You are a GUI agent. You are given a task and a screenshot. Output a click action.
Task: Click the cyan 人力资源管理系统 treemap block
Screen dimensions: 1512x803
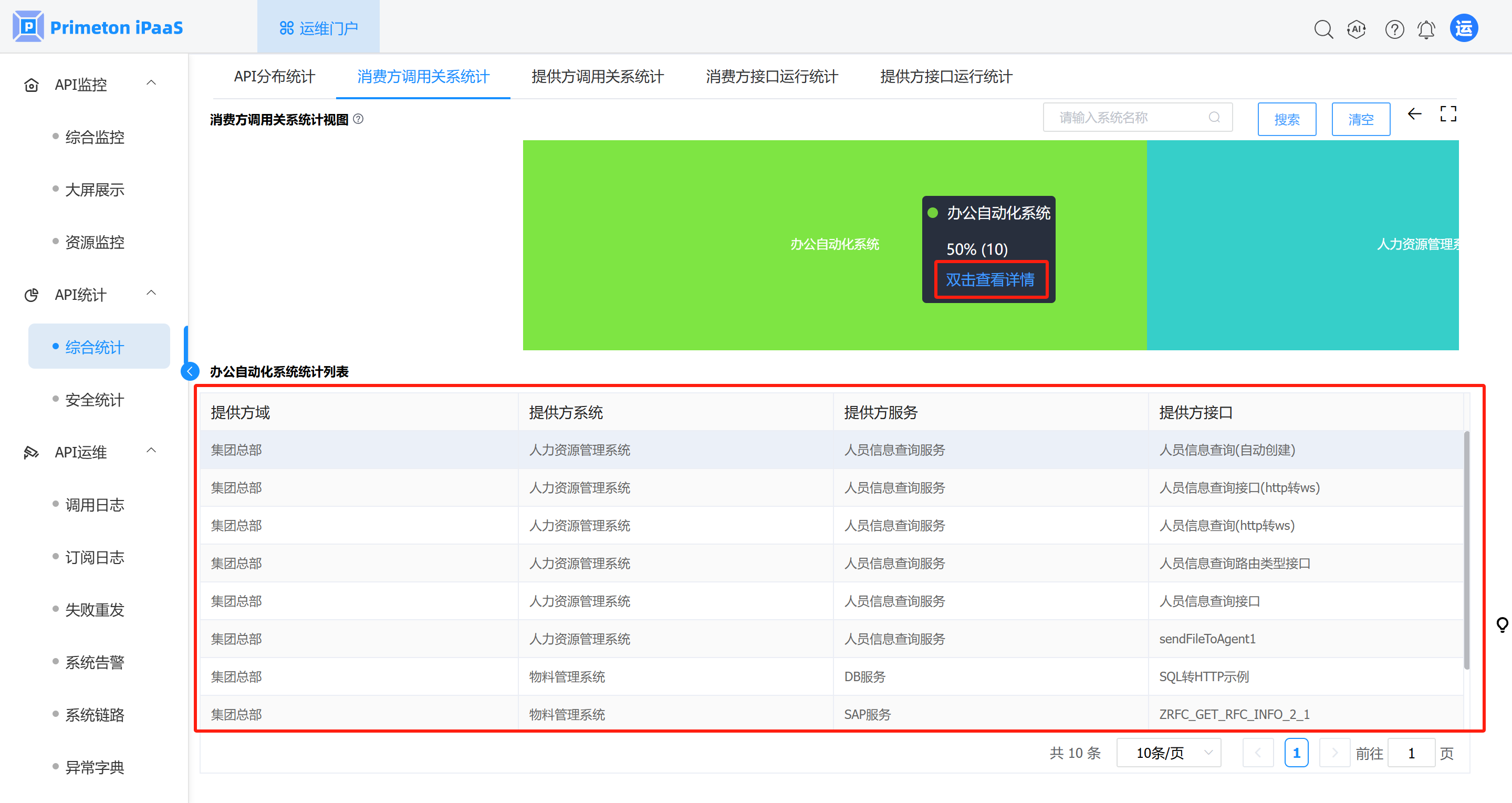tap(1302, 245)
